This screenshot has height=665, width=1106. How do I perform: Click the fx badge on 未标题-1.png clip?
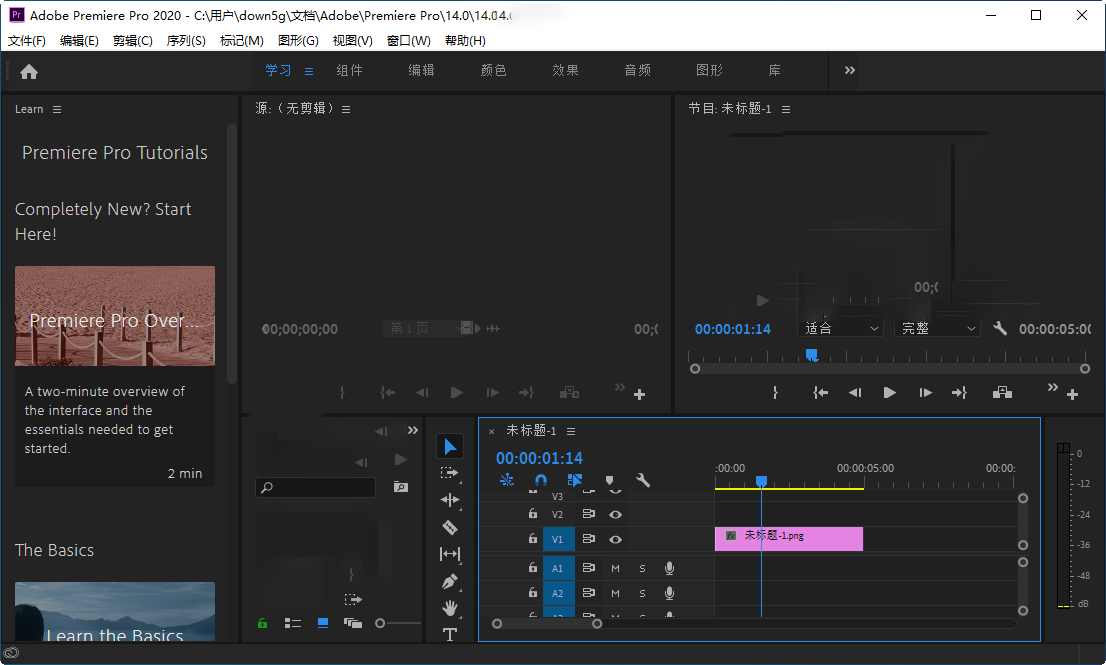(x=731, y=536)
